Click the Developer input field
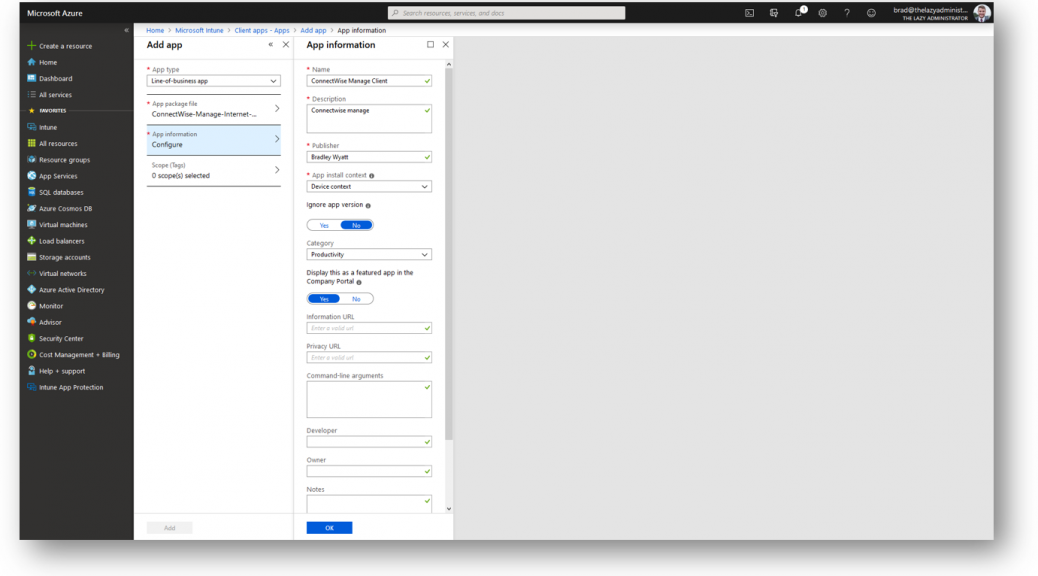Screen dimensions: 1038x576 369,442
